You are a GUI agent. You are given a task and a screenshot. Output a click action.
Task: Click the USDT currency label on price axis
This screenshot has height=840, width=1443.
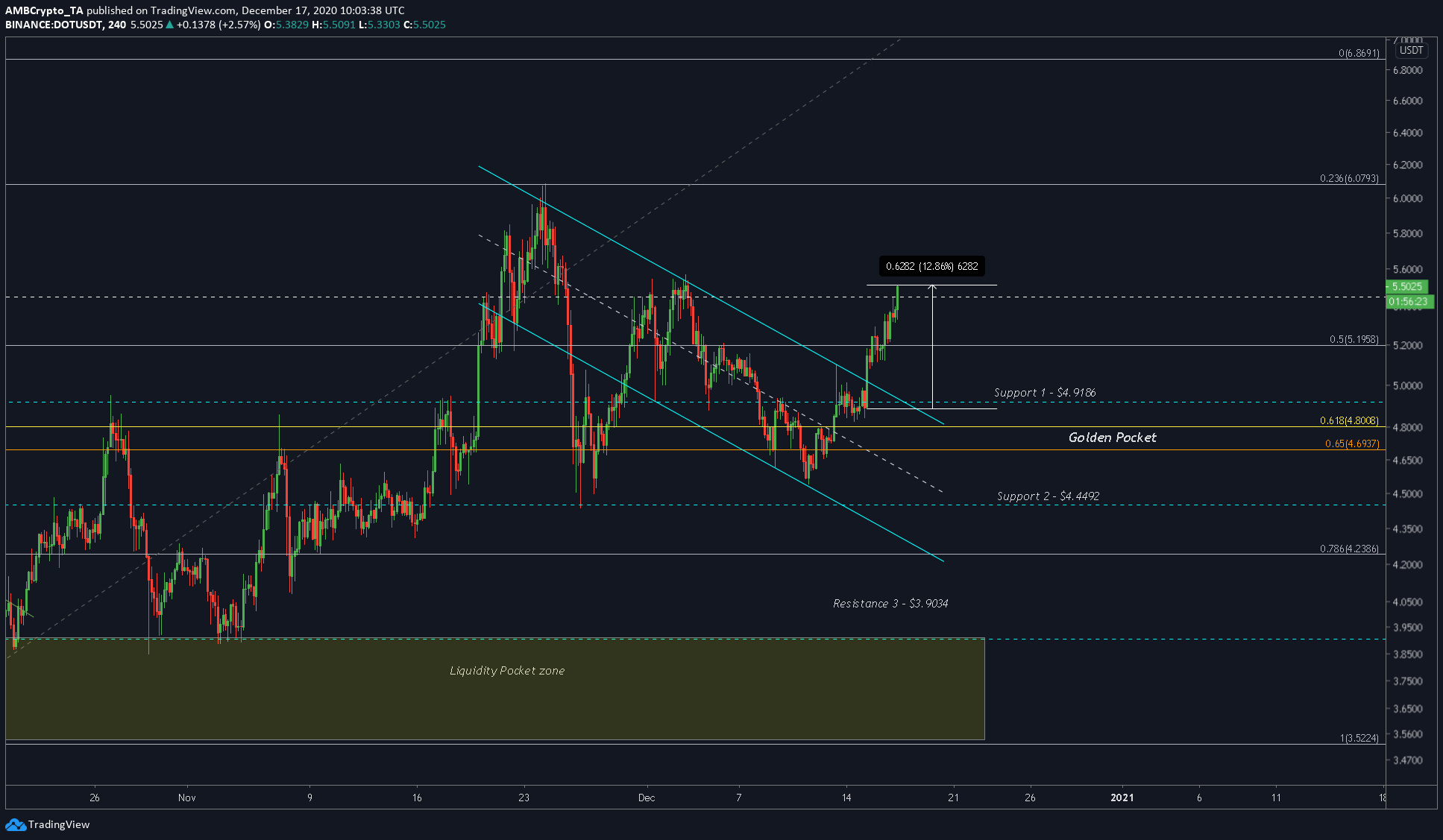pos(1411,51)
